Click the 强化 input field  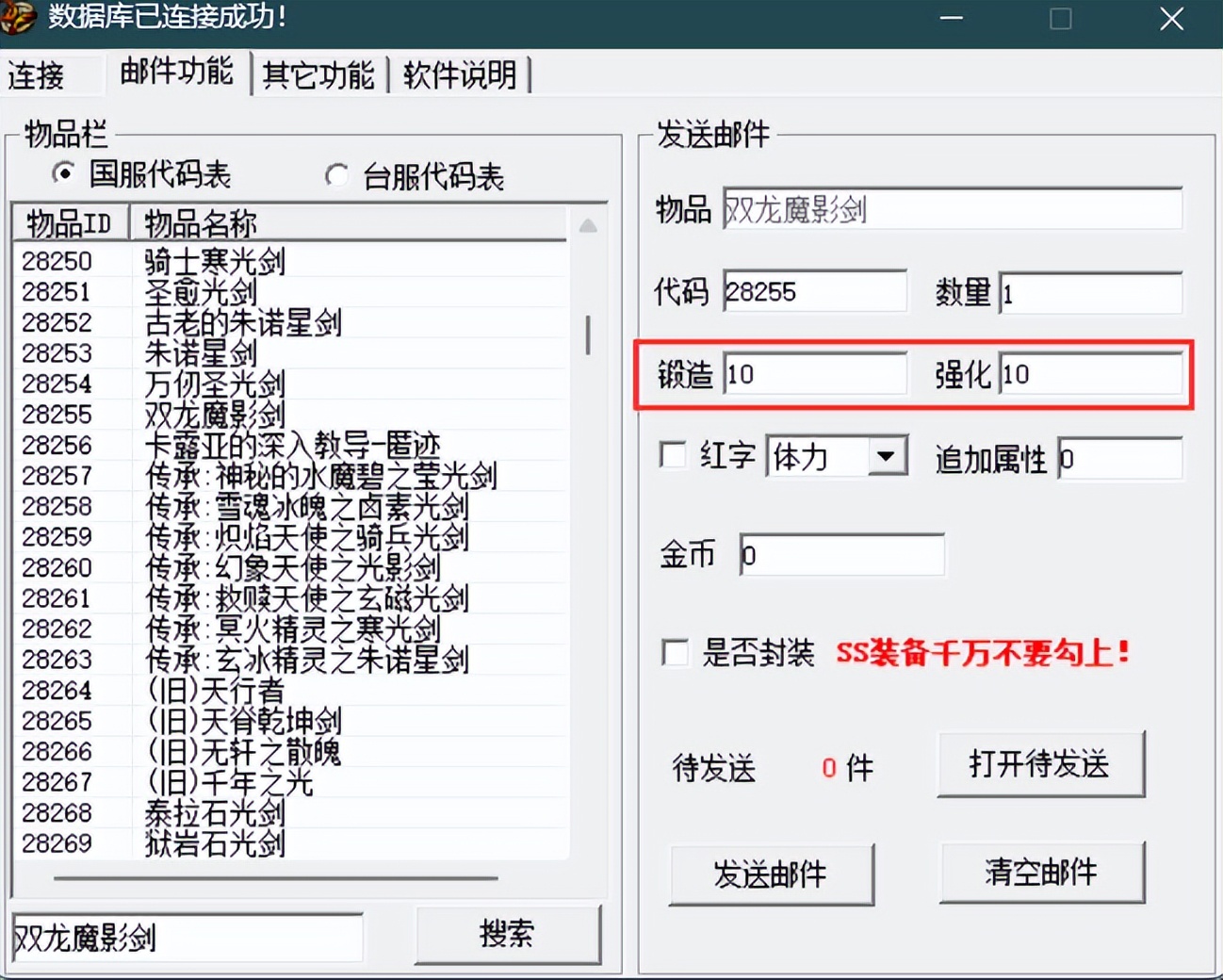coord(1090,374)
